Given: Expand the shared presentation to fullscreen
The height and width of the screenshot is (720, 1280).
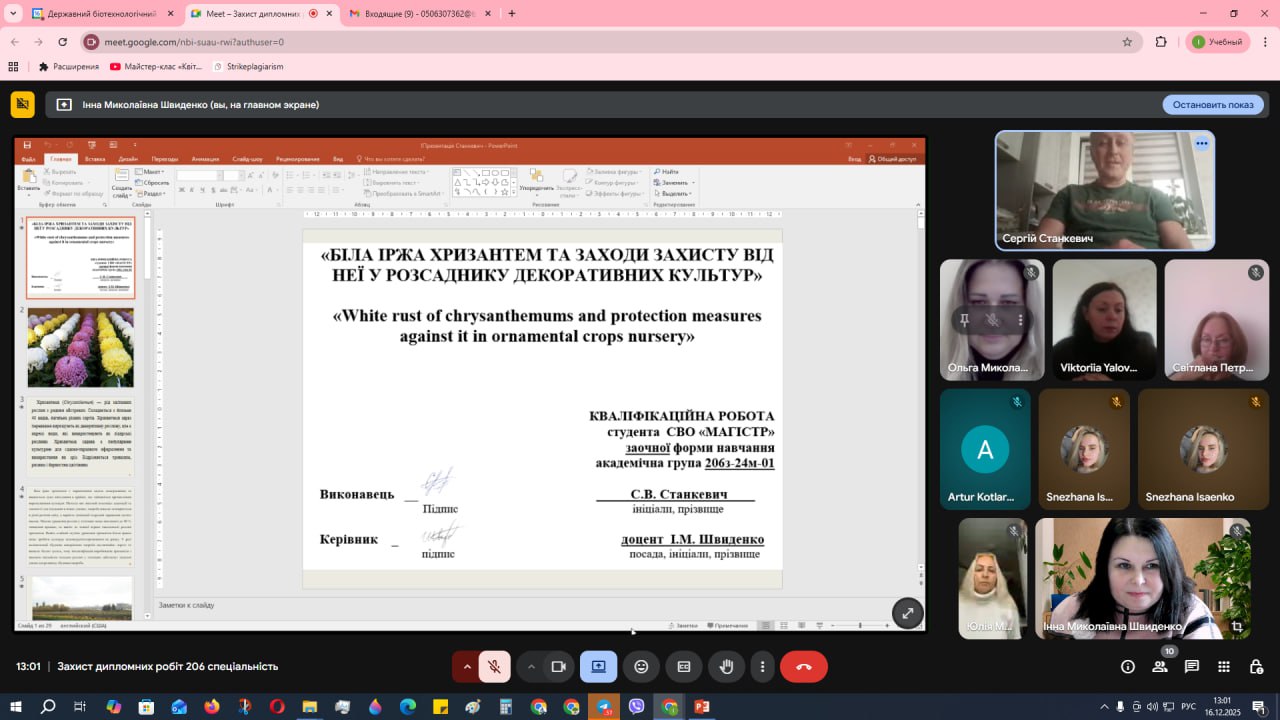Looking at the screenshot, I should [907, 613].
